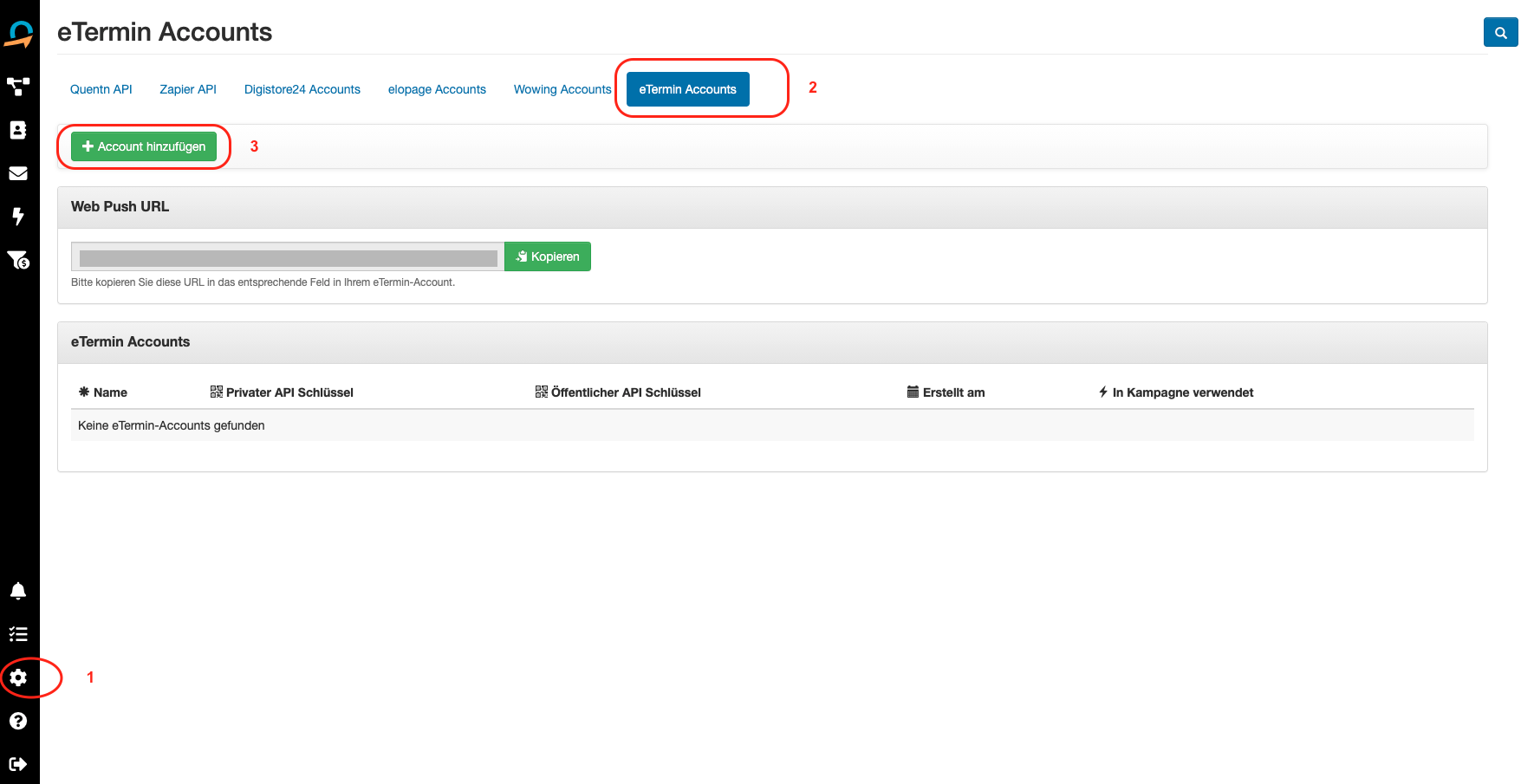The image size is (1534, 784).
Task: Open the Zapier API tab
Action: 188,89
